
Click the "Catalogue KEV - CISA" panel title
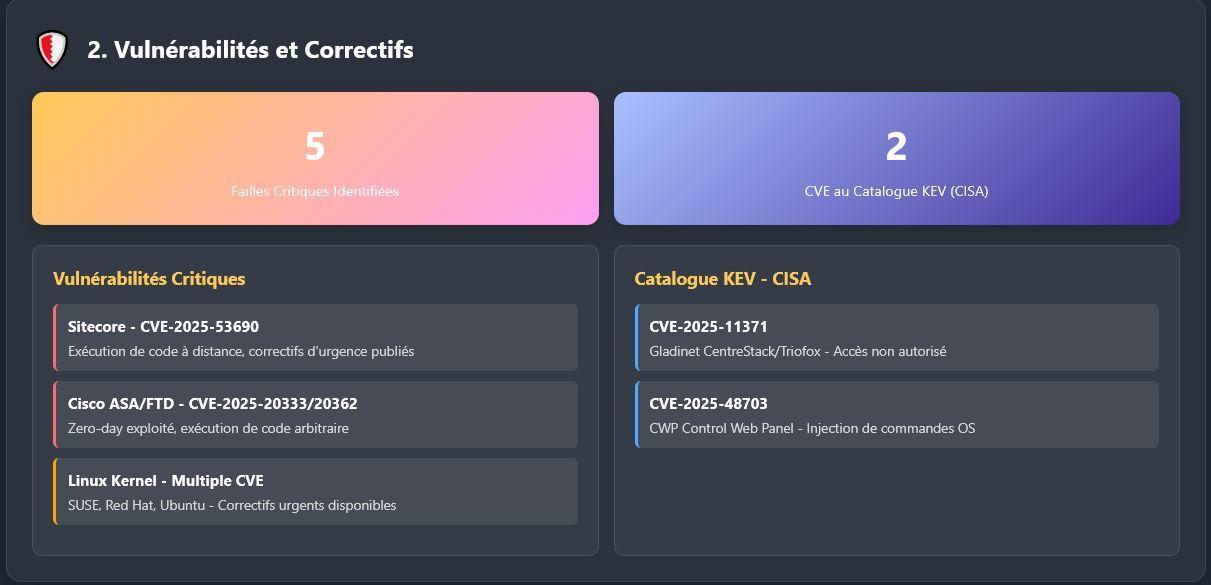click(x=722, y=279)
